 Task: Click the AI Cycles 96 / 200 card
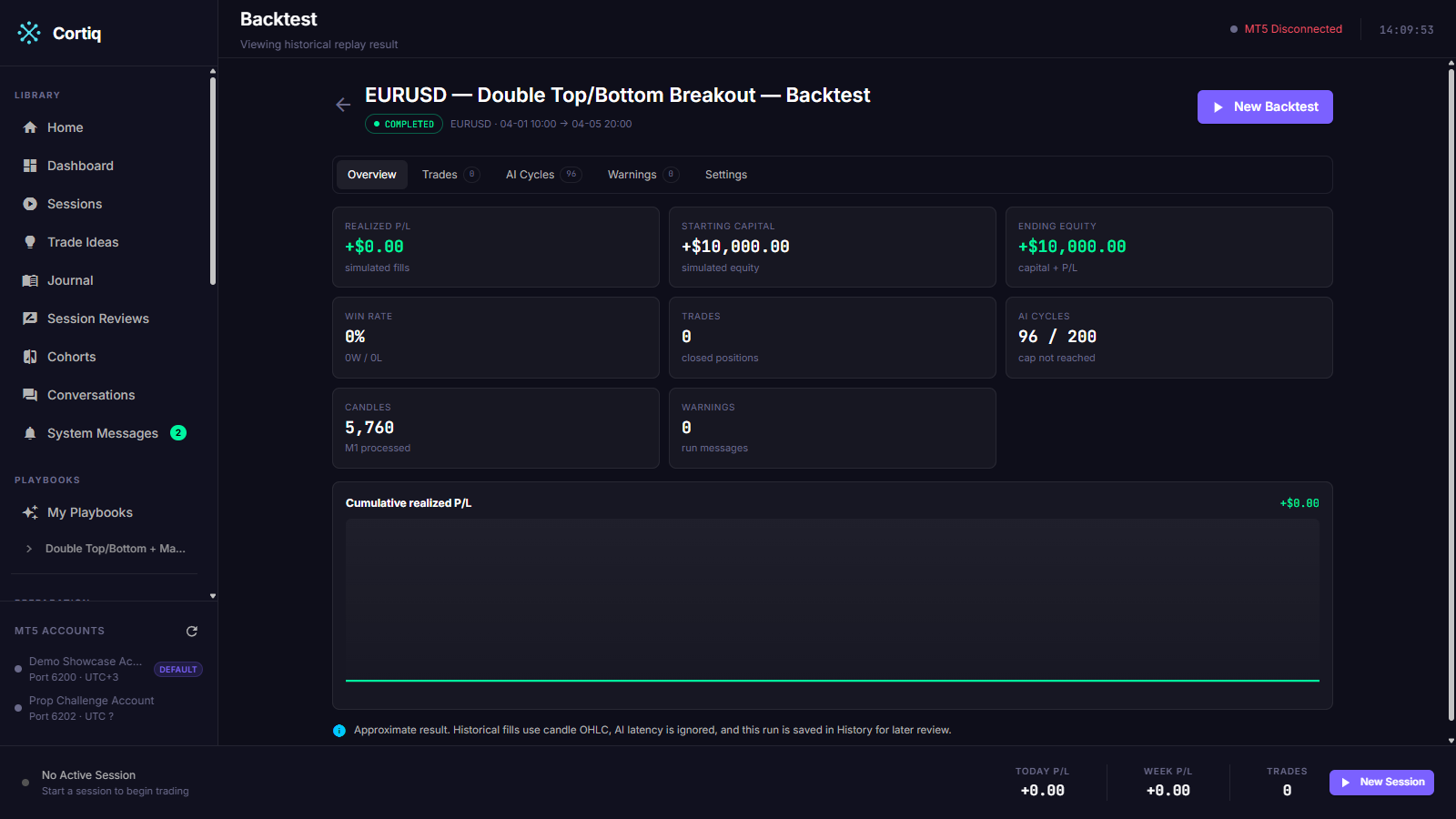pyautogui.click(x=1169, y=338)
